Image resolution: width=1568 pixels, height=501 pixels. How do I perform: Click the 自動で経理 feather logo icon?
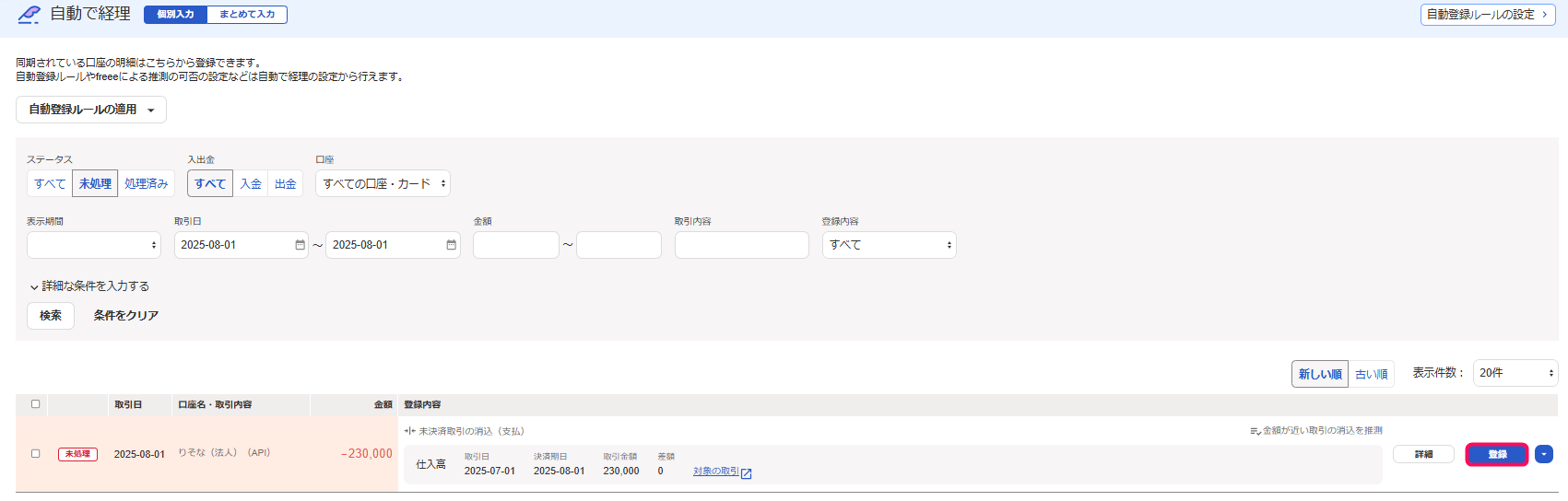[29, 14]
